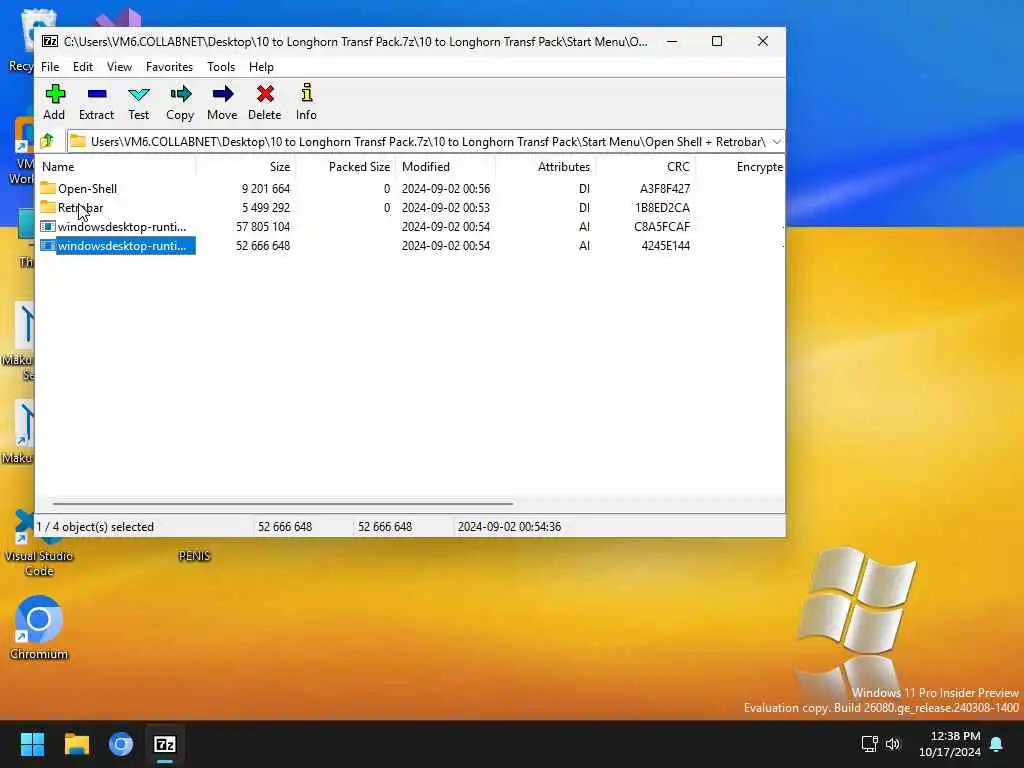
Task: Run the Test archive tool
Action: 138,95
